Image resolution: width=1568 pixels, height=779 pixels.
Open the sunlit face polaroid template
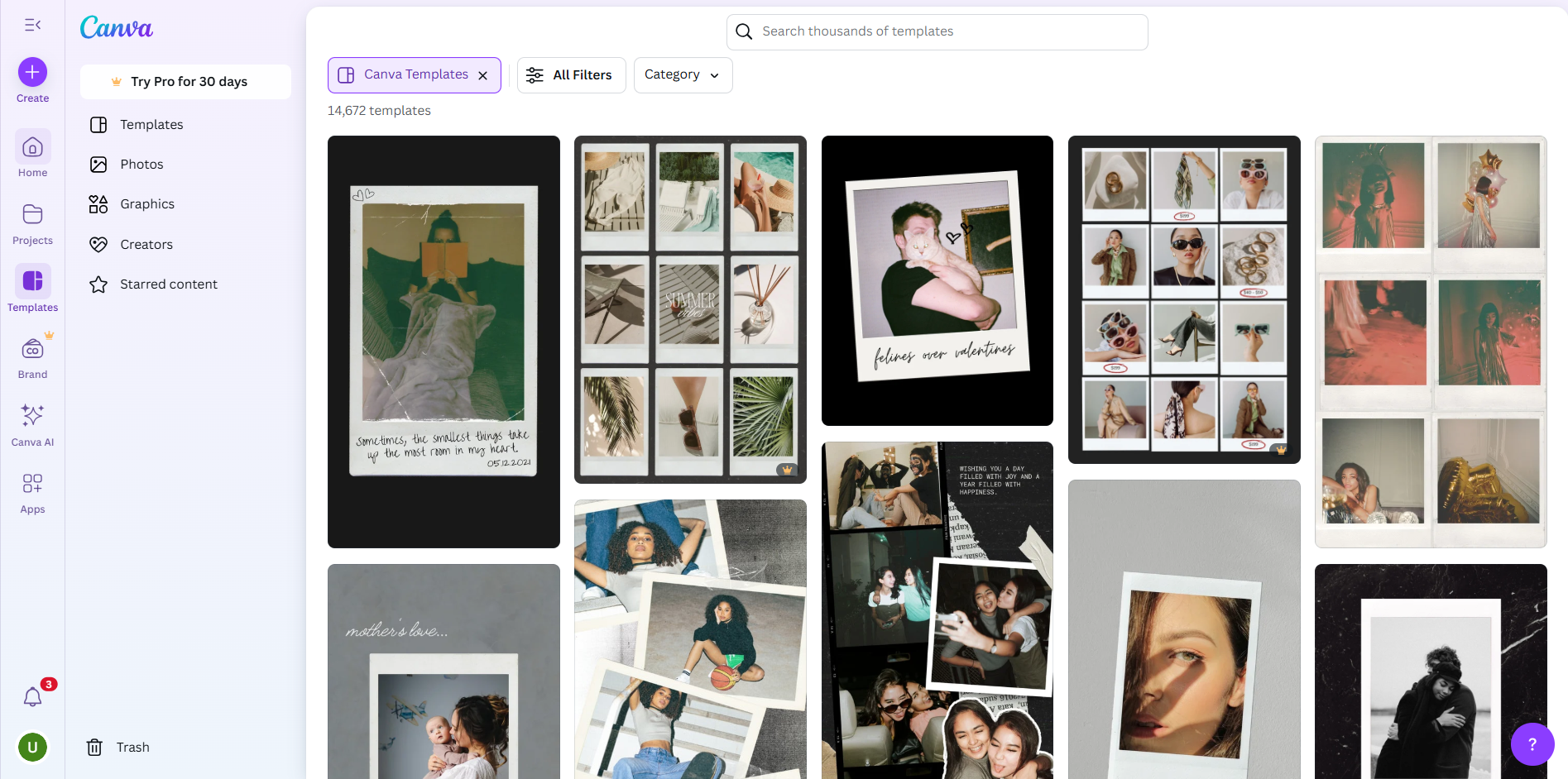(x=1184, y=629)
